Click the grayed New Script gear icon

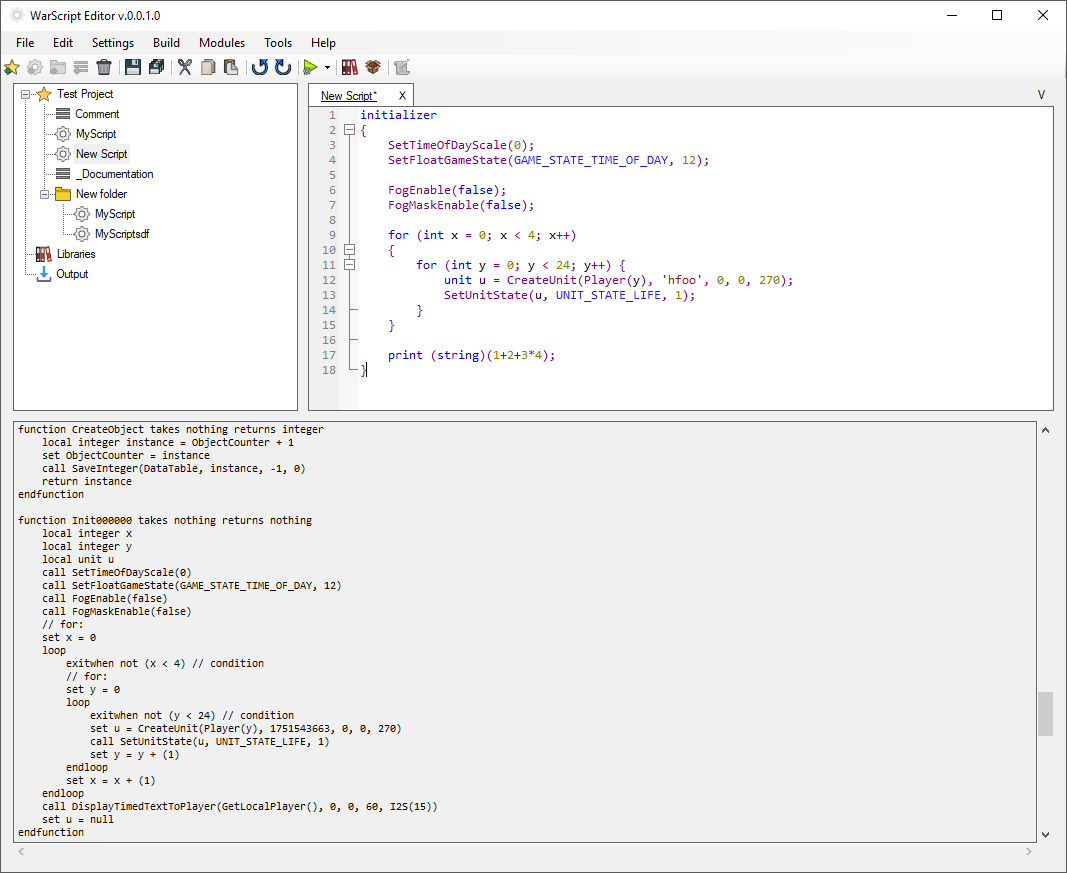[35, 67]
